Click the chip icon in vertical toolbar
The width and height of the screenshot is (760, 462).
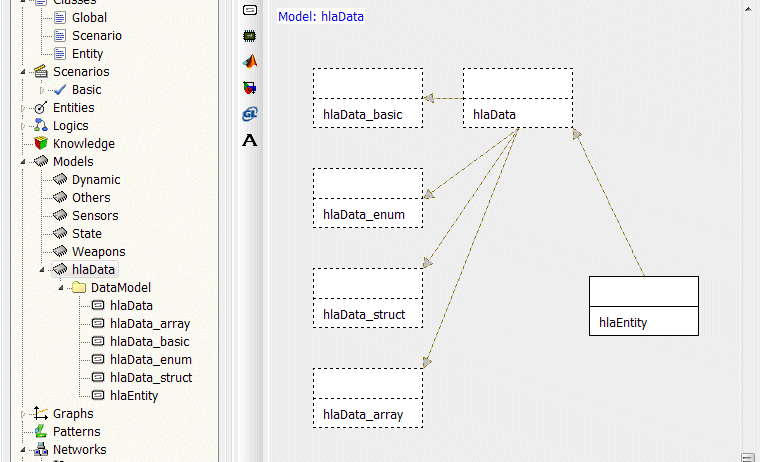250,35
